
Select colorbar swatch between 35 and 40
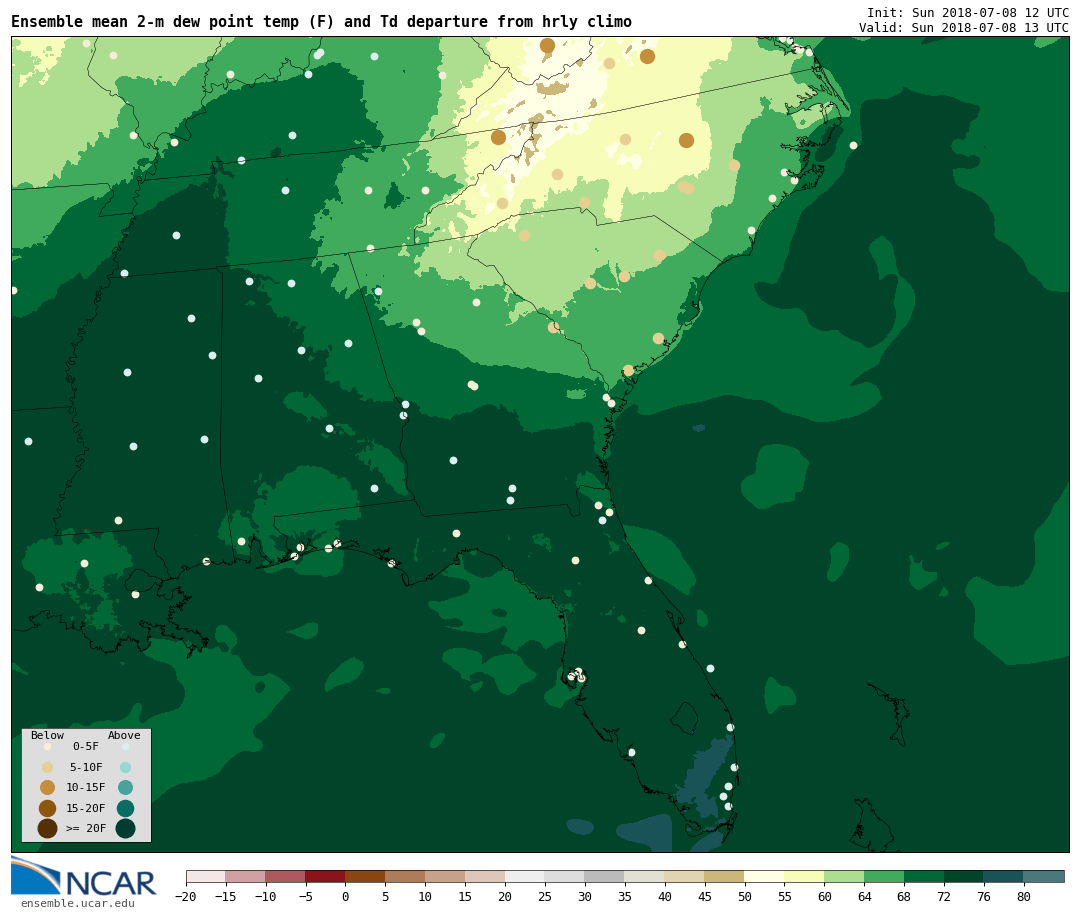point(645,877)
